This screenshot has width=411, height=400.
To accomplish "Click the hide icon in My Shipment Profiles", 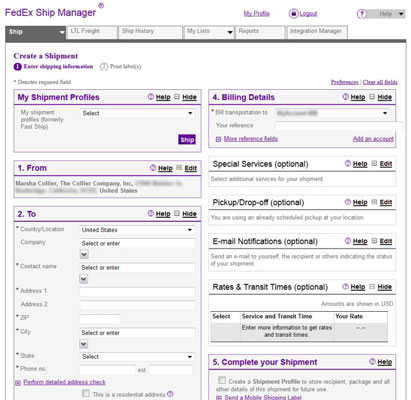I will (x=177, y=97).
